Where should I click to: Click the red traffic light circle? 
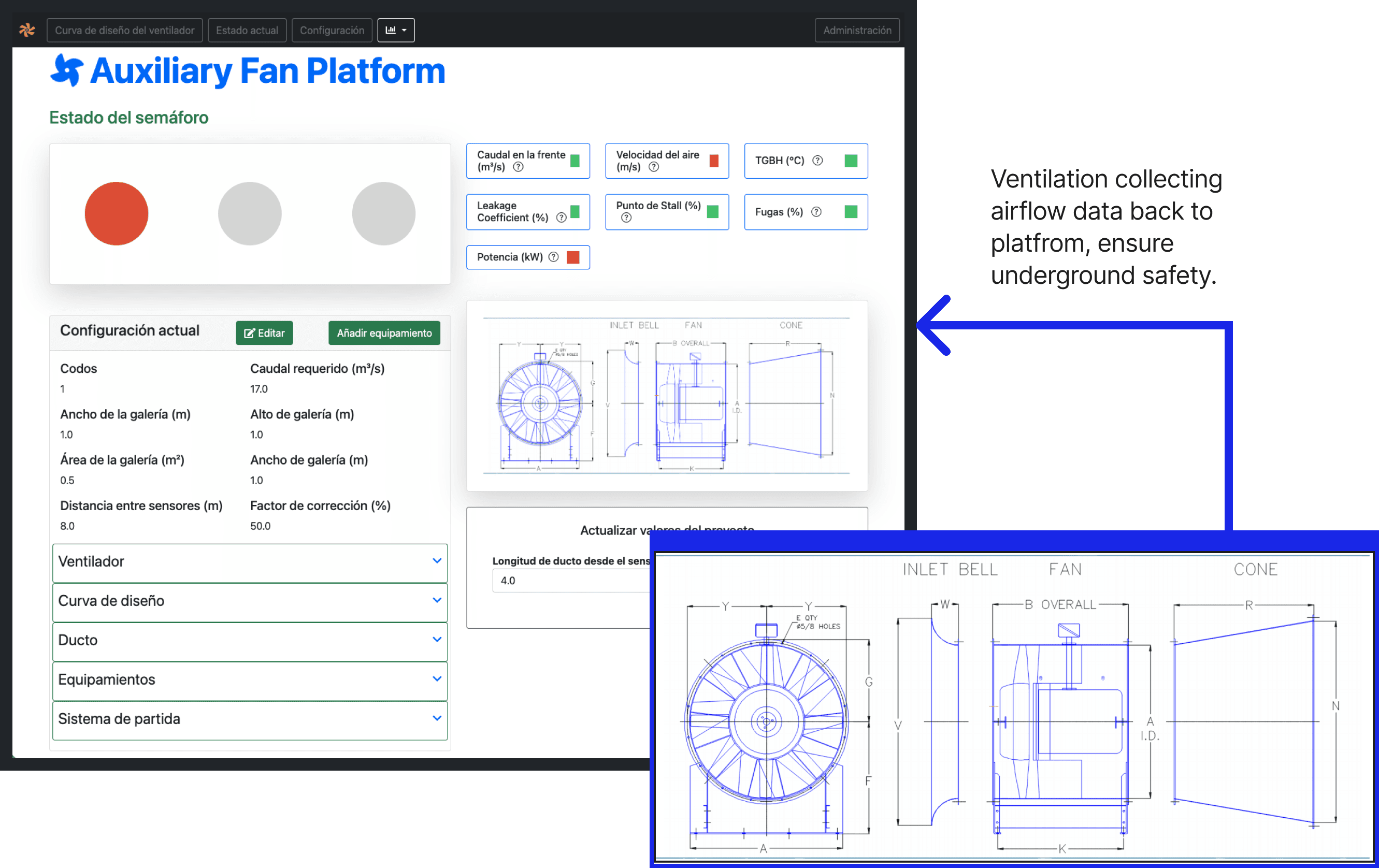click(116, 213)
